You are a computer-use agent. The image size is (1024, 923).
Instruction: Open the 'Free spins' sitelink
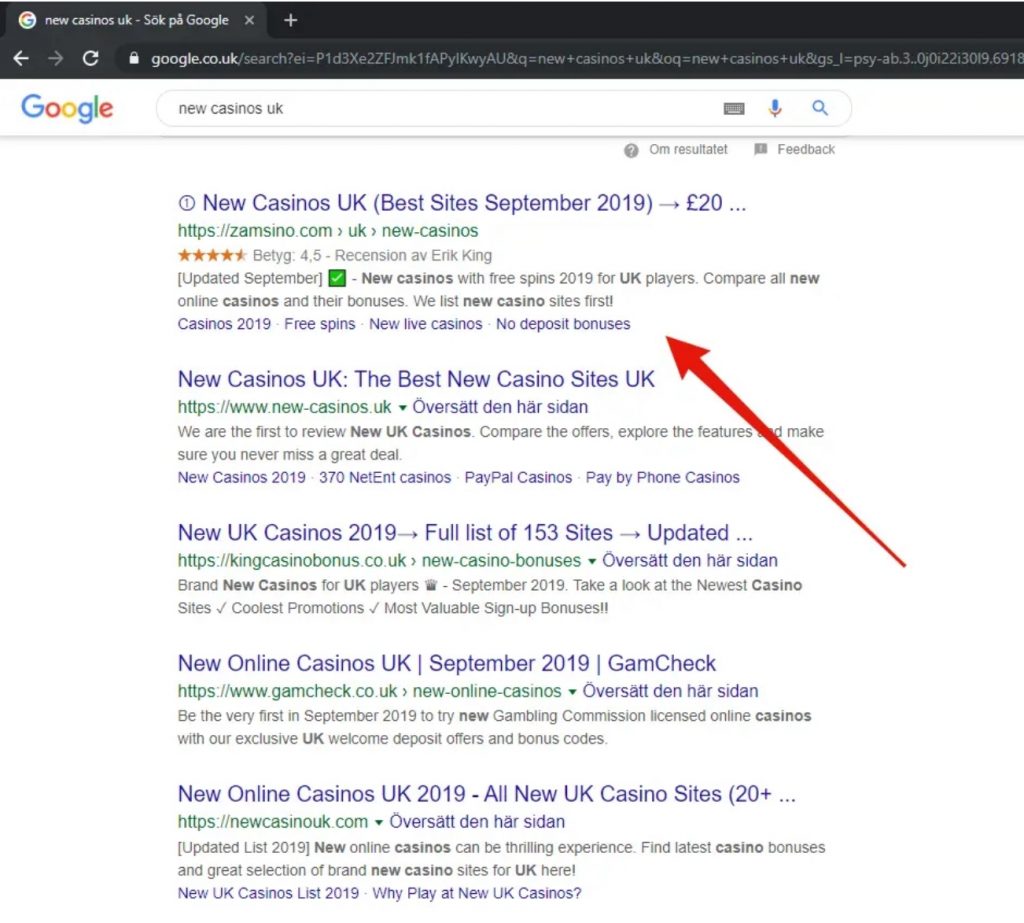(320, 324)
